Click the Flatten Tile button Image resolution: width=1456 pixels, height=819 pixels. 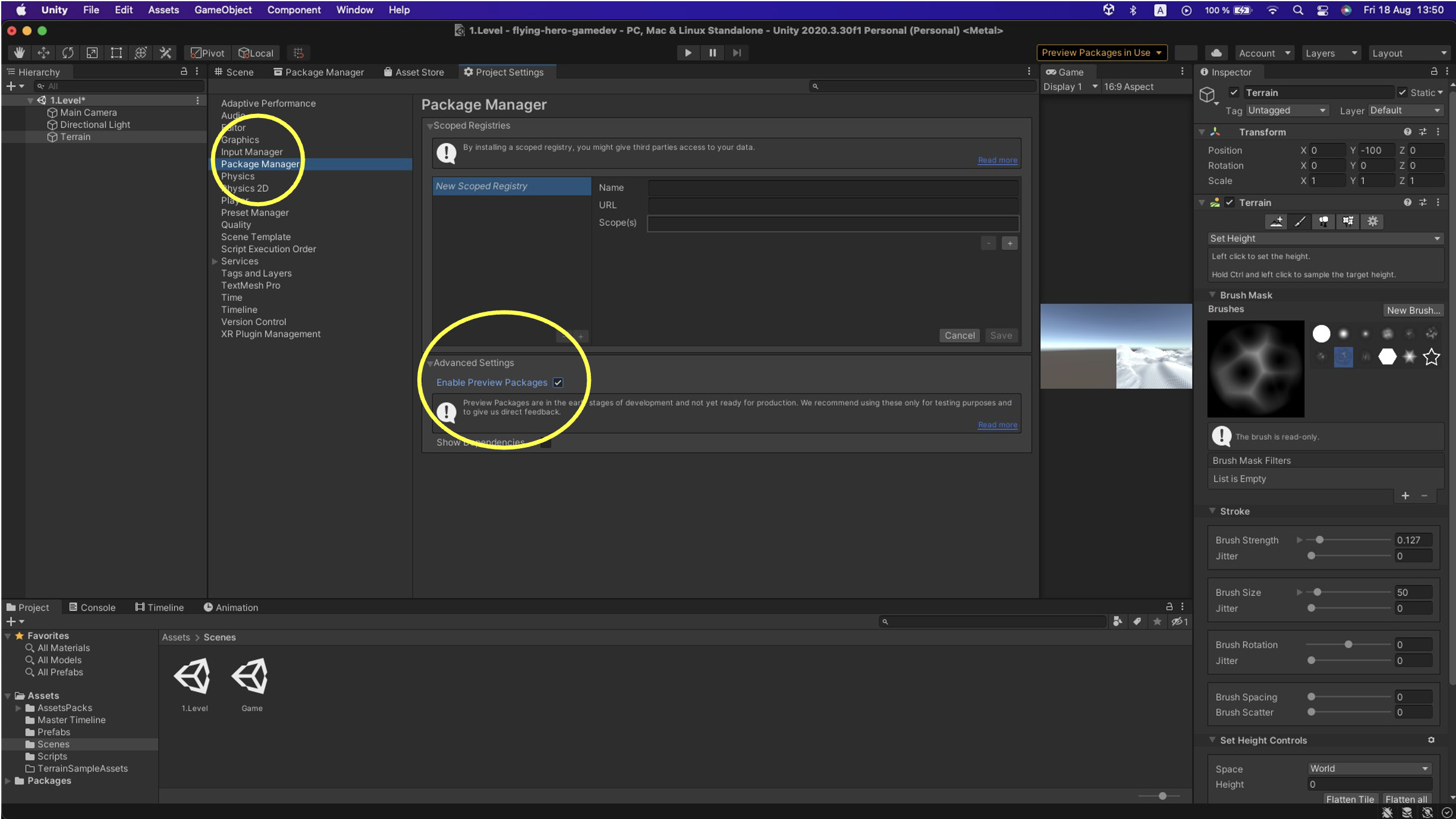[x=1350, y=799]
